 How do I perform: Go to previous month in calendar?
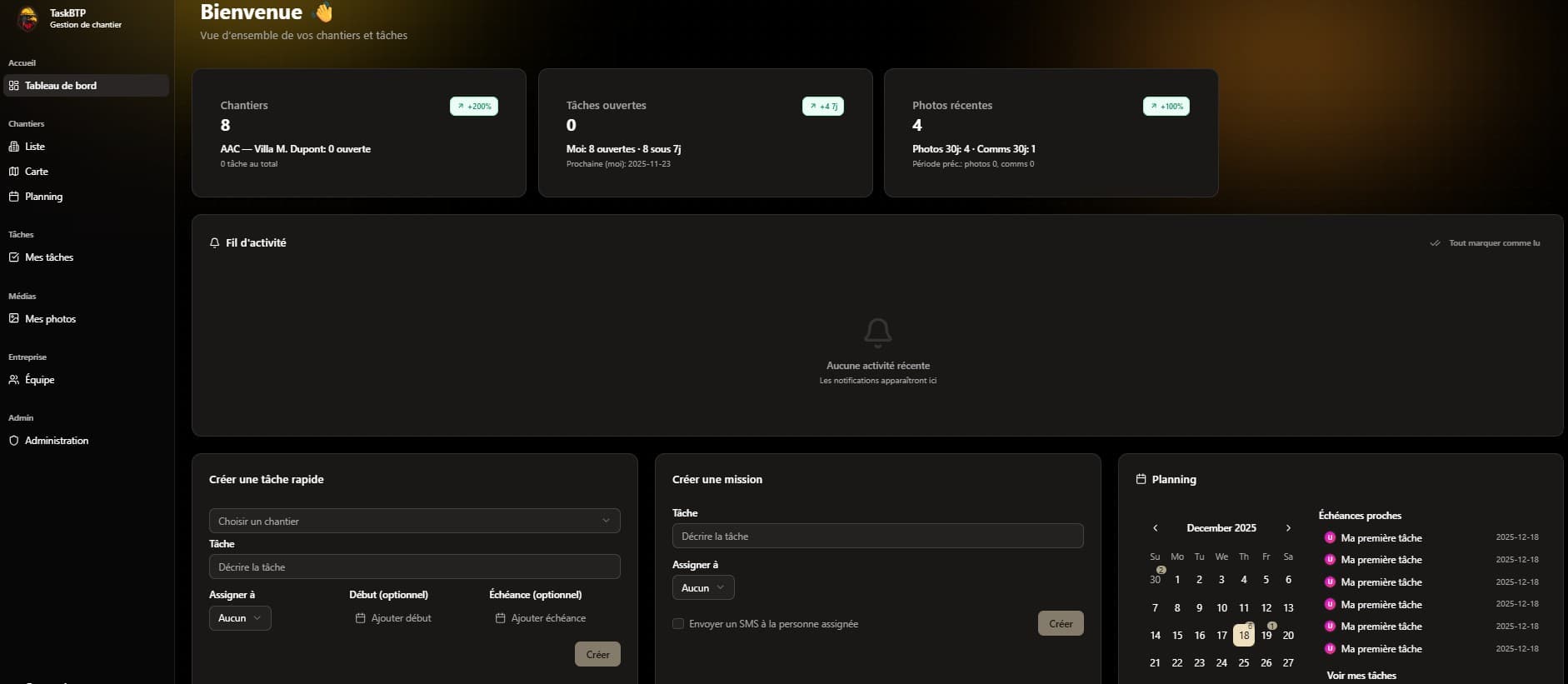1155,528
